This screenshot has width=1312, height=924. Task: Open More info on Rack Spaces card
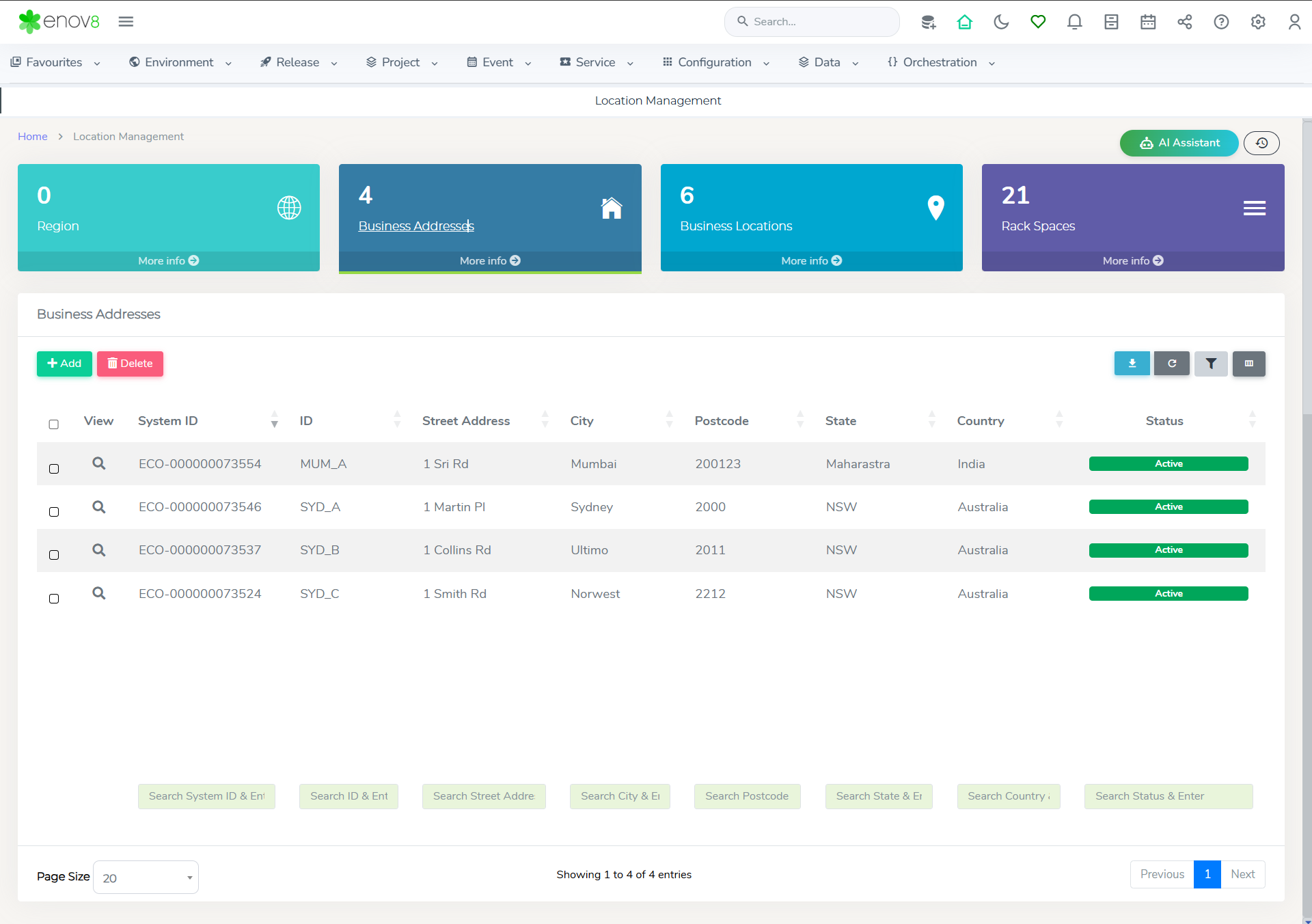1132,260
